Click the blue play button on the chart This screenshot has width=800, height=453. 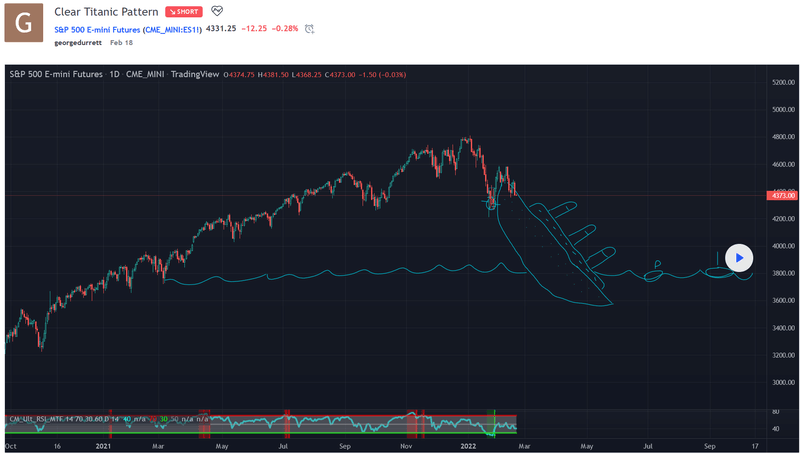(x=739, y=258)
